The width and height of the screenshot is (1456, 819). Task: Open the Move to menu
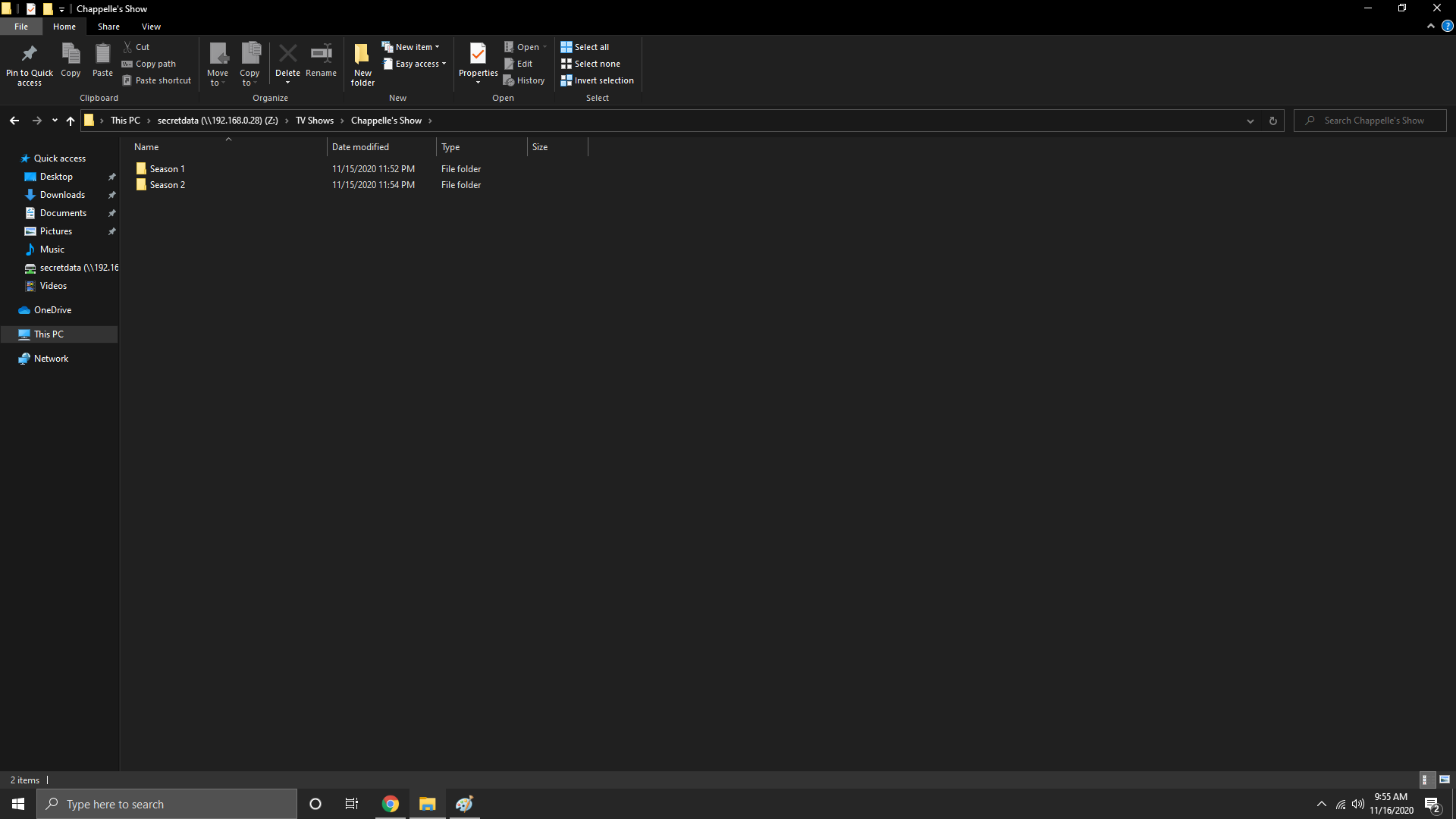click(x=218, y=64)
